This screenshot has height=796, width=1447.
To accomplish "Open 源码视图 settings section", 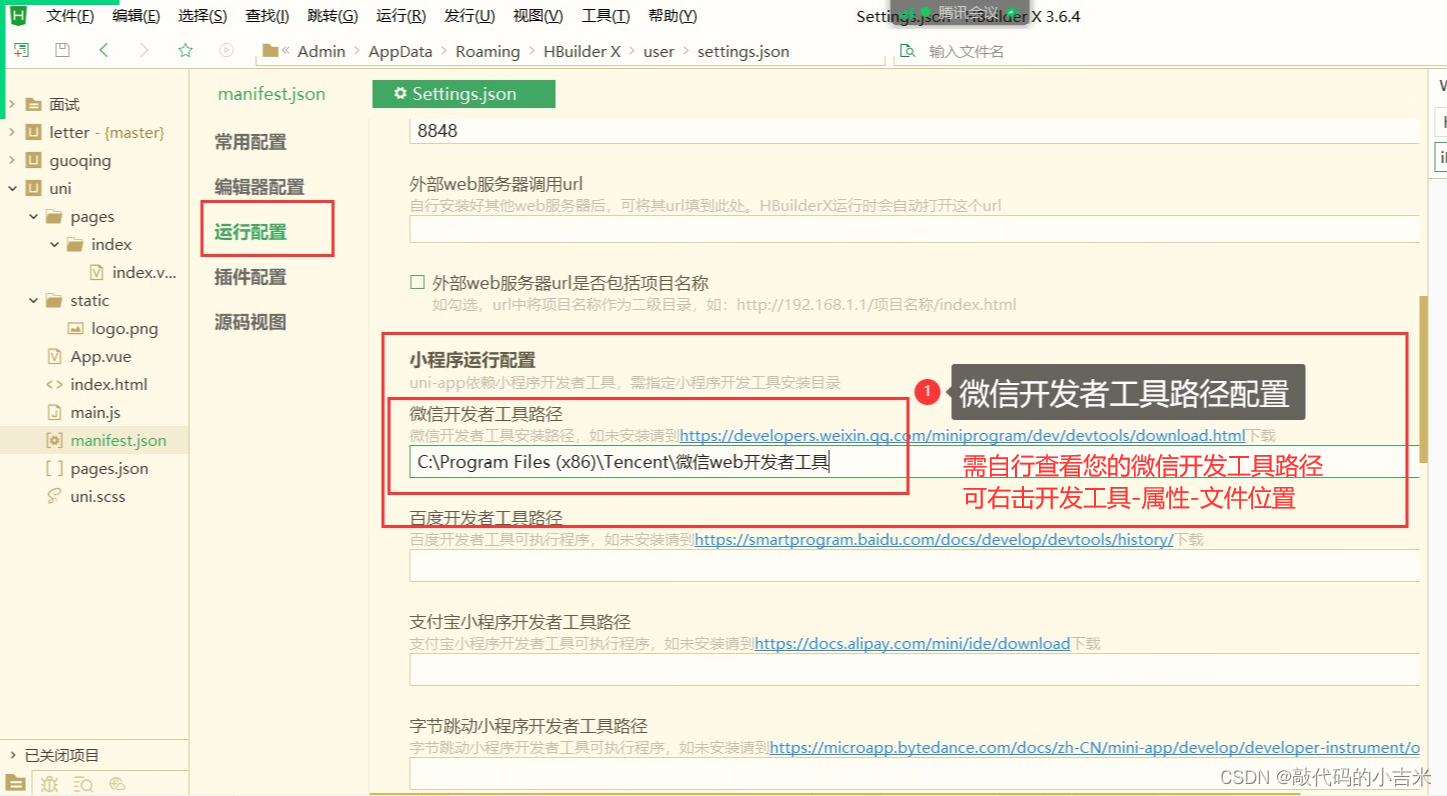I will click(251, 322).
